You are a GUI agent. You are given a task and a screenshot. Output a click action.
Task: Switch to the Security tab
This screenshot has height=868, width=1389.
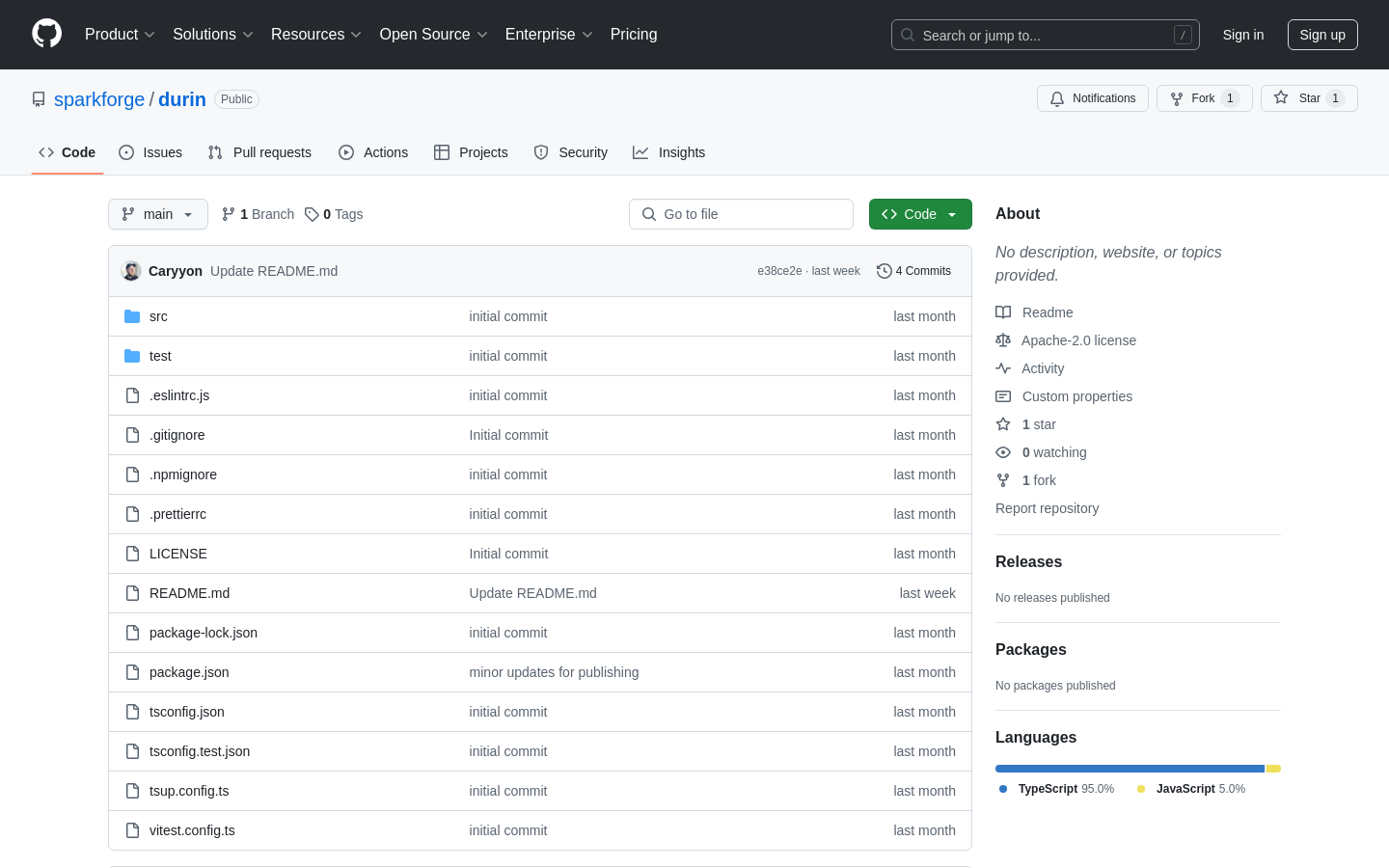coord(571,152)
